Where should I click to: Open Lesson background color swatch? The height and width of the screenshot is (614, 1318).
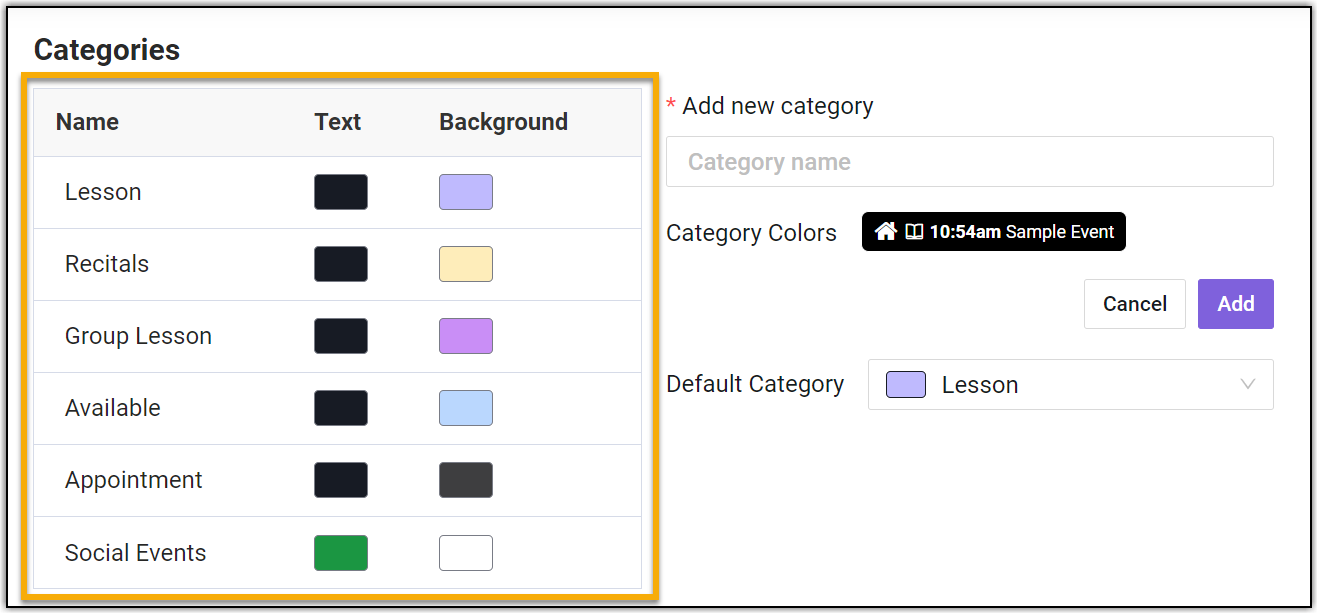[x=466, y=192]
